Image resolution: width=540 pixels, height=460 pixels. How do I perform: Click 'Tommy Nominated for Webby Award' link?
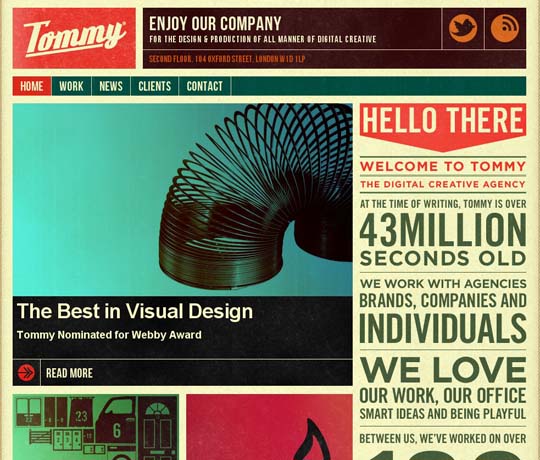109,335
